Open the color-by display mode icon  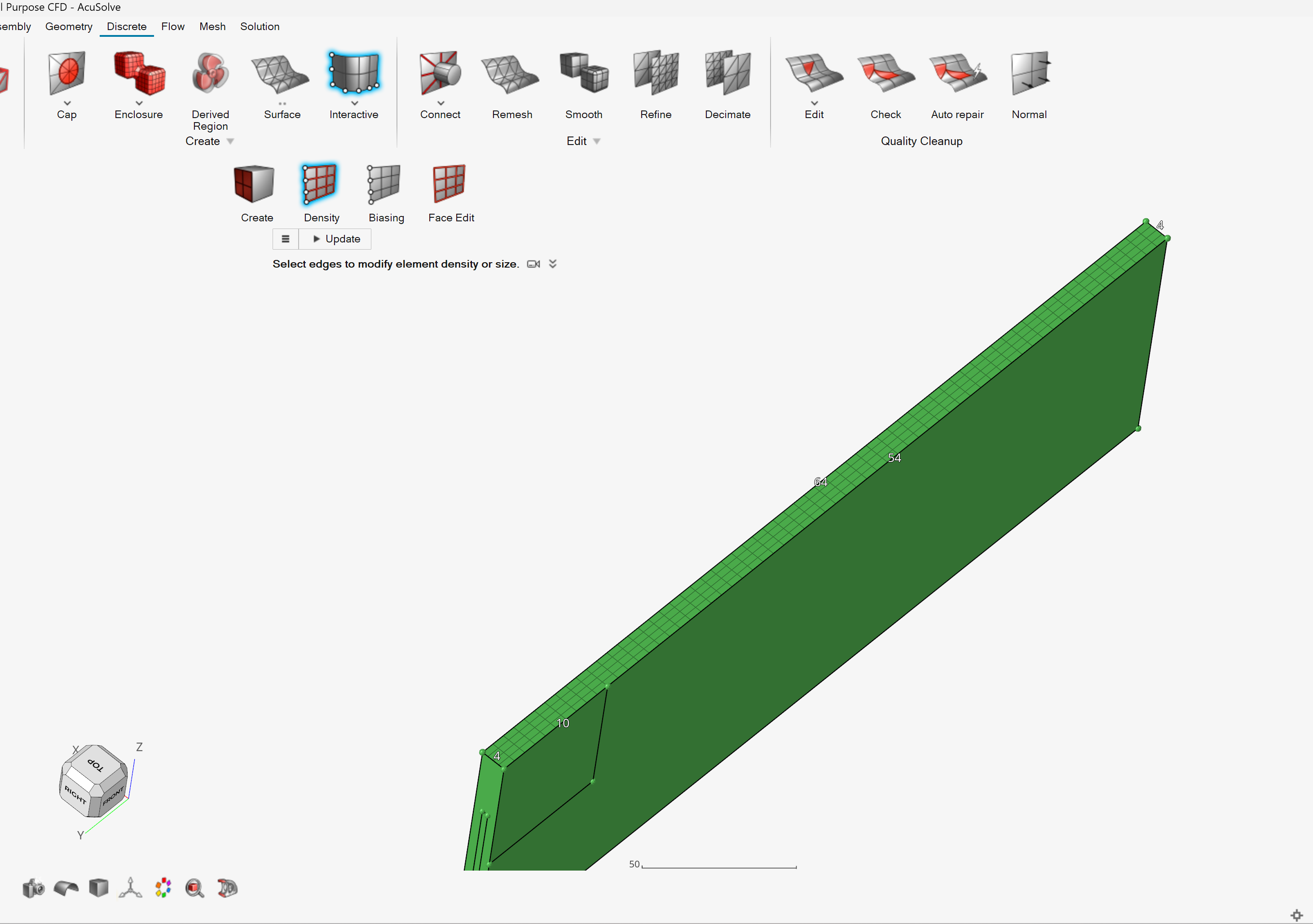click(x=163, y=888)
